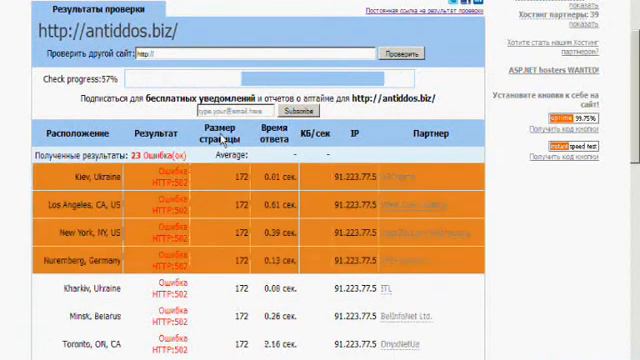Click the Размер страницы column header
Screen dimensions: 640x360
[220, 133]
